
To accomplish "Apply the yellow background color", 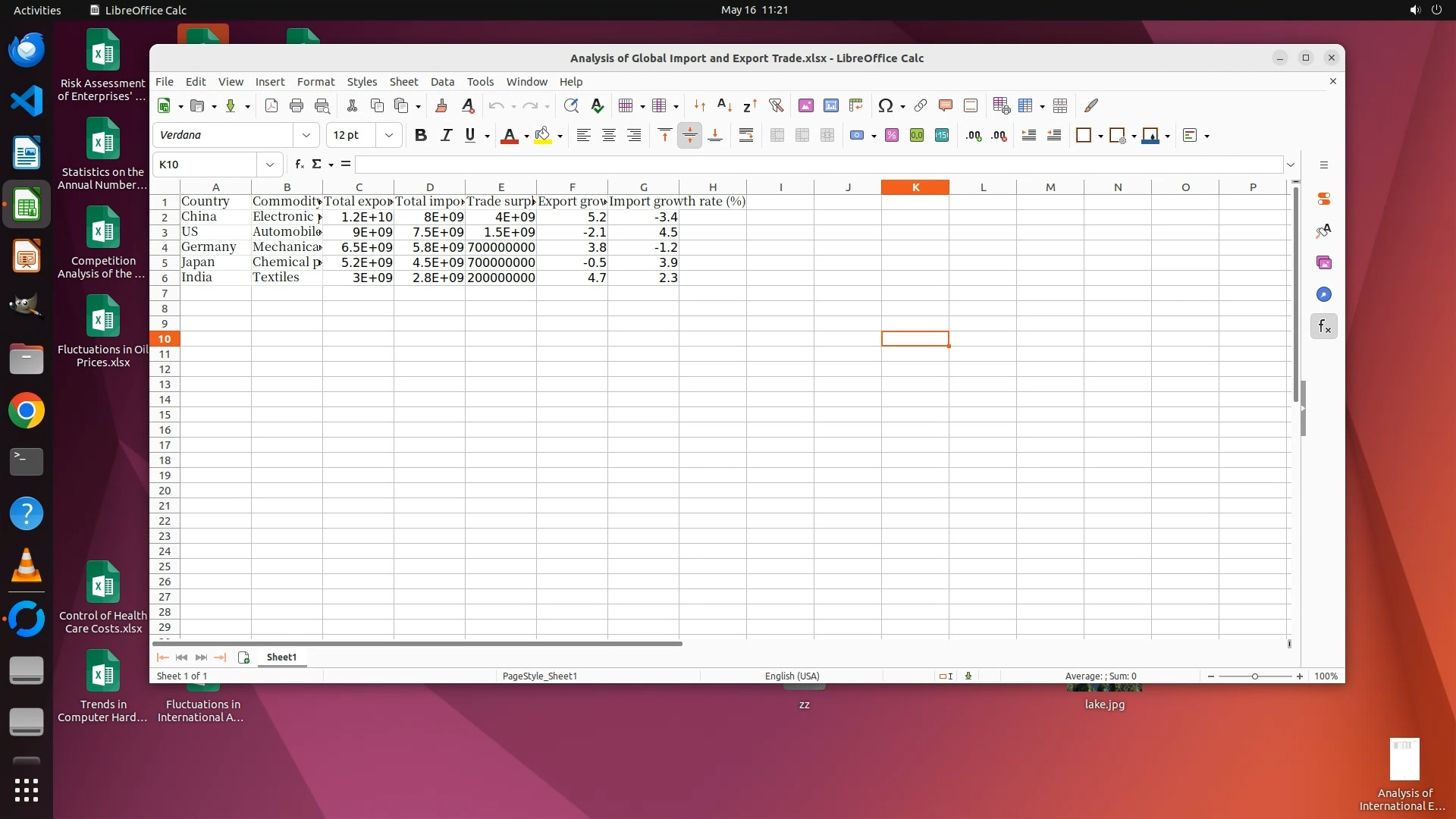I will [542, 136].
